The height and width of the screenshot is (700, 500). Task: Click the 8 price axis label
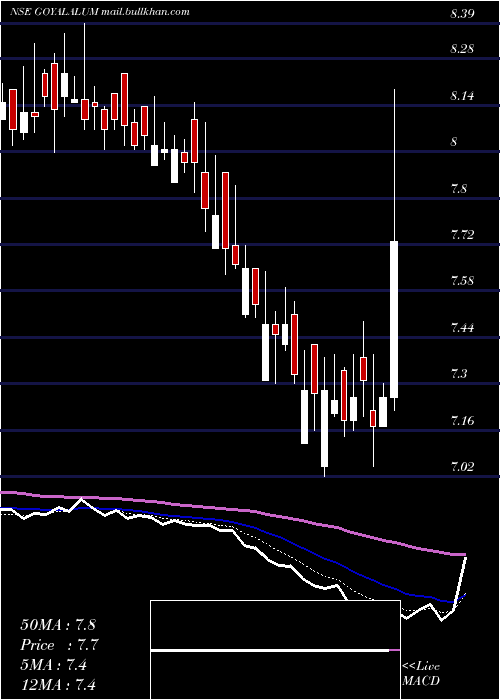pos(454,142)
